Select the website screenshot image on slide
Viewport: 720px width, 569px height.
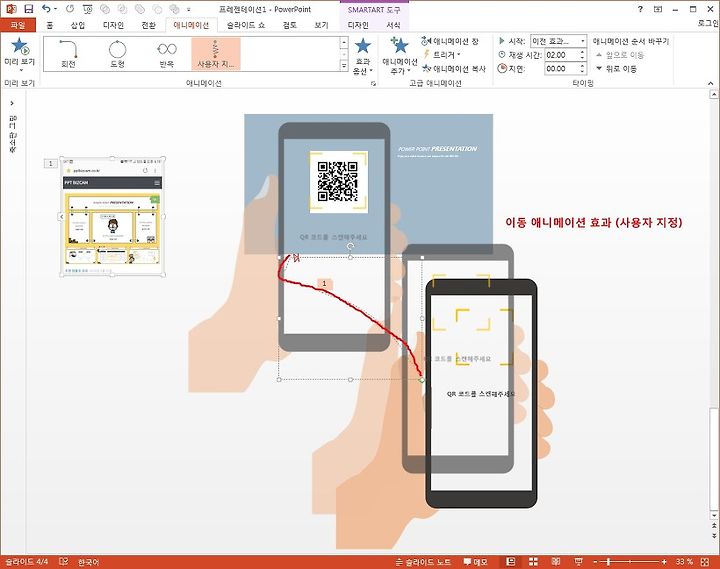(x=112, y=217)
